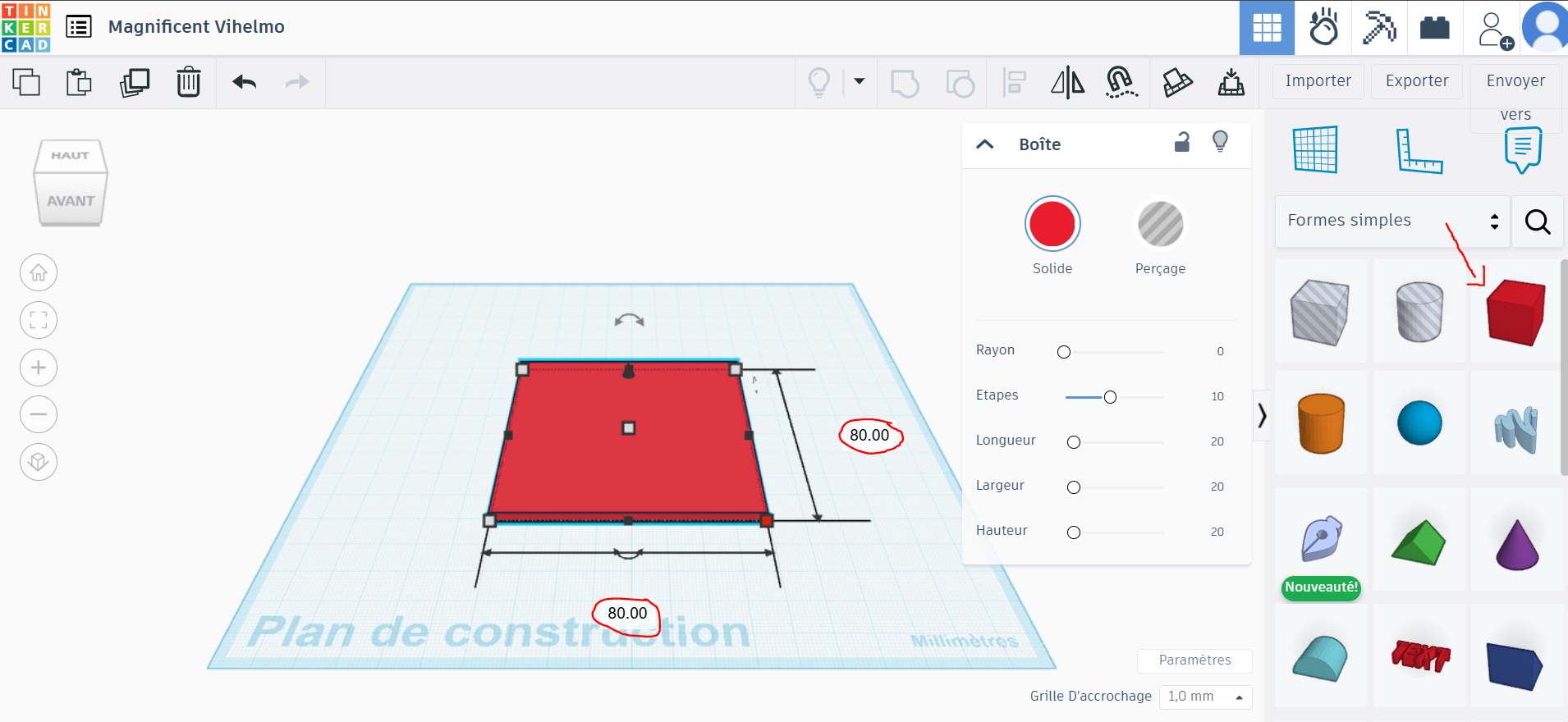1568x722 pixels.
Task: Click the Undo arrow icon
Action: (245, 82)
